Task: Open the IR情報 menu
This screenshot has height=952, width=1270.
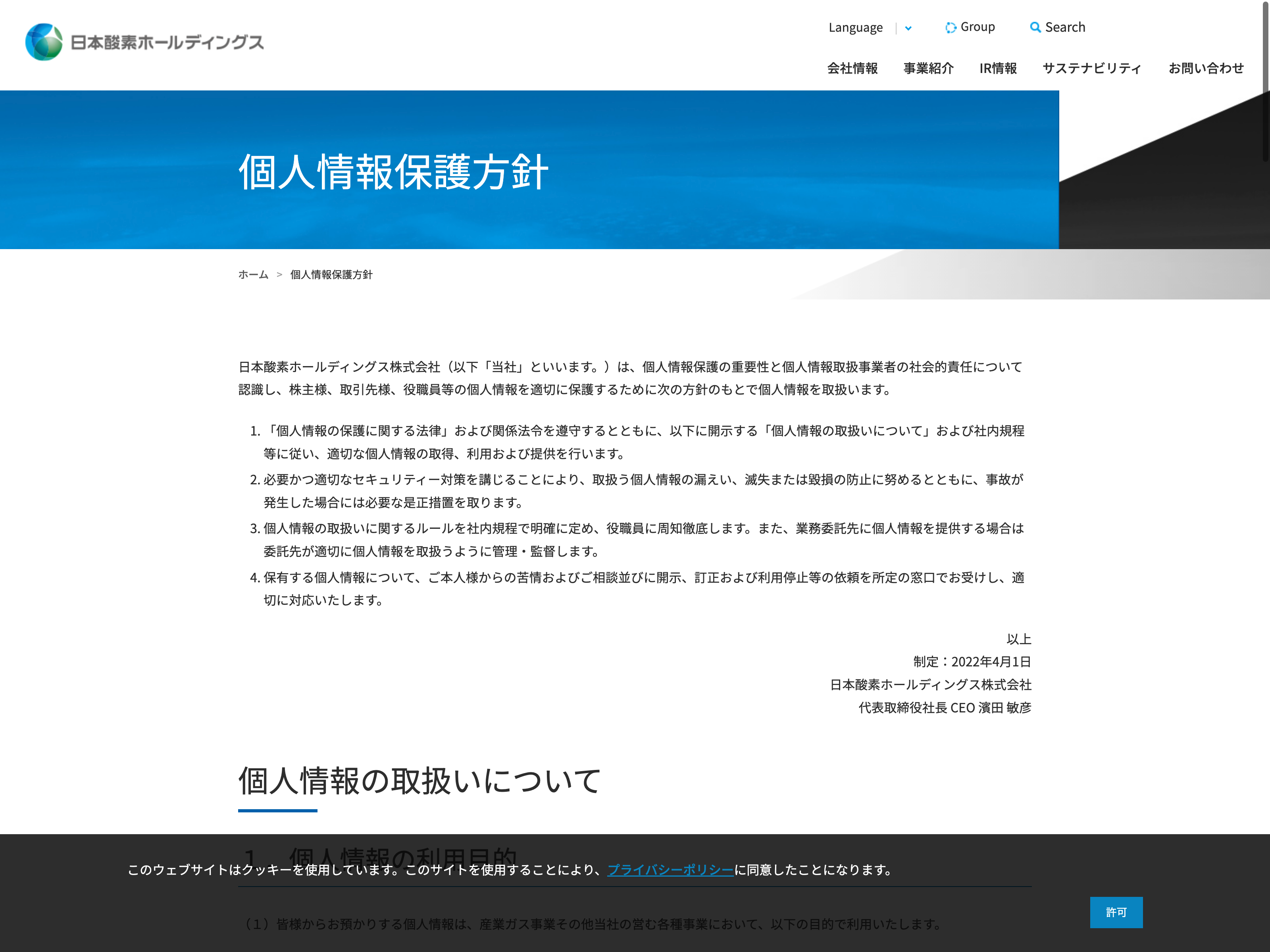Action: [998, 68]
